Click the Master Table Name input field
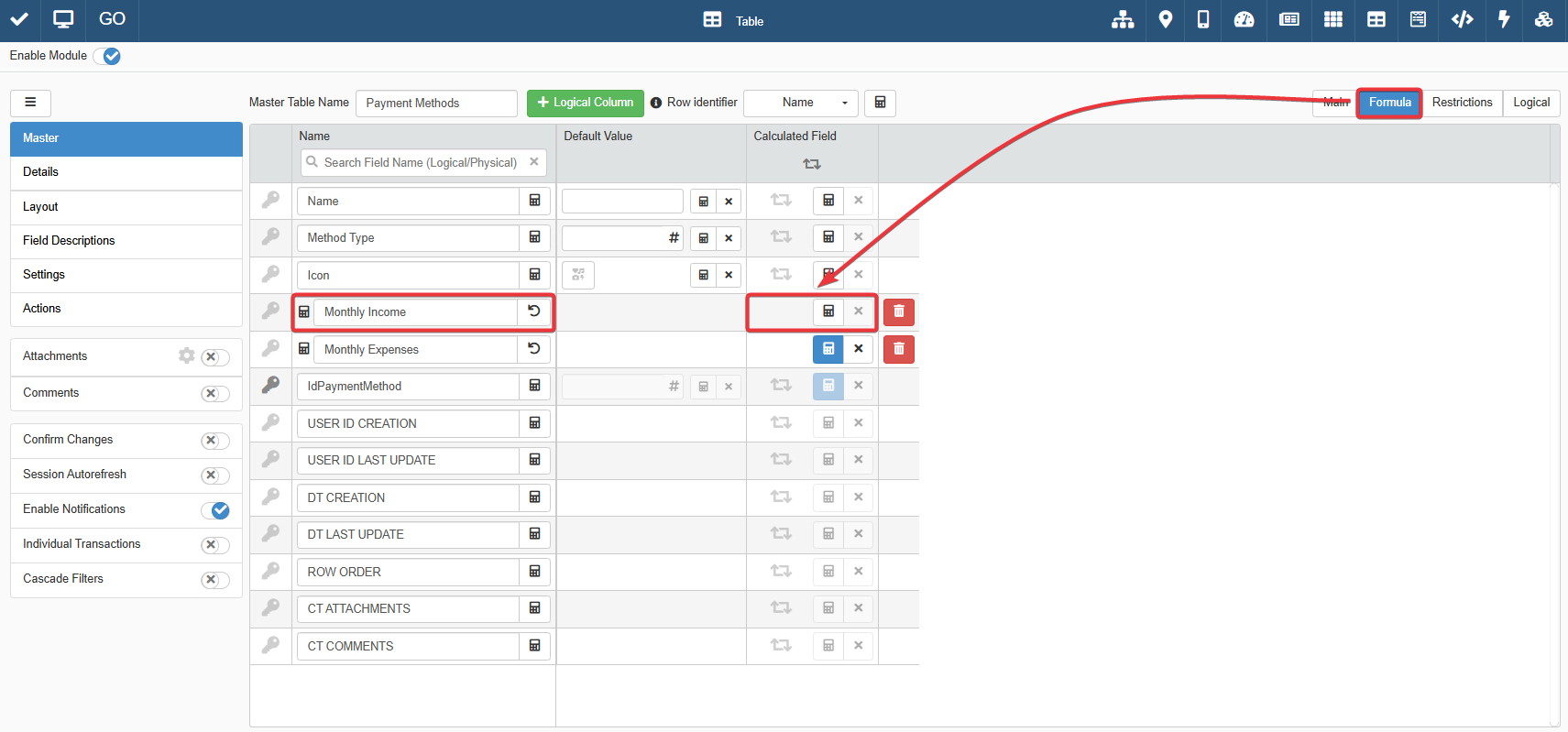This screenshot has height=732, width=1568. [436, 104]
